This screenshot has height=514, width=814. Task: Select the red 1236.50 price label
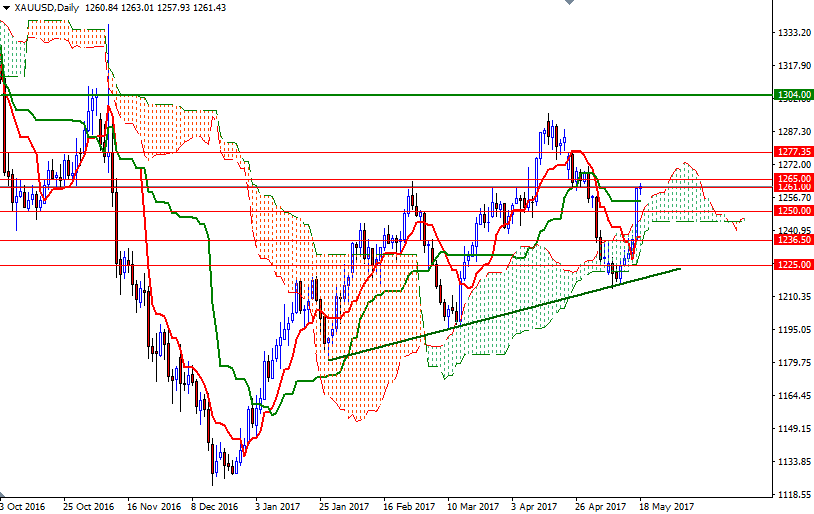(794, 240)
